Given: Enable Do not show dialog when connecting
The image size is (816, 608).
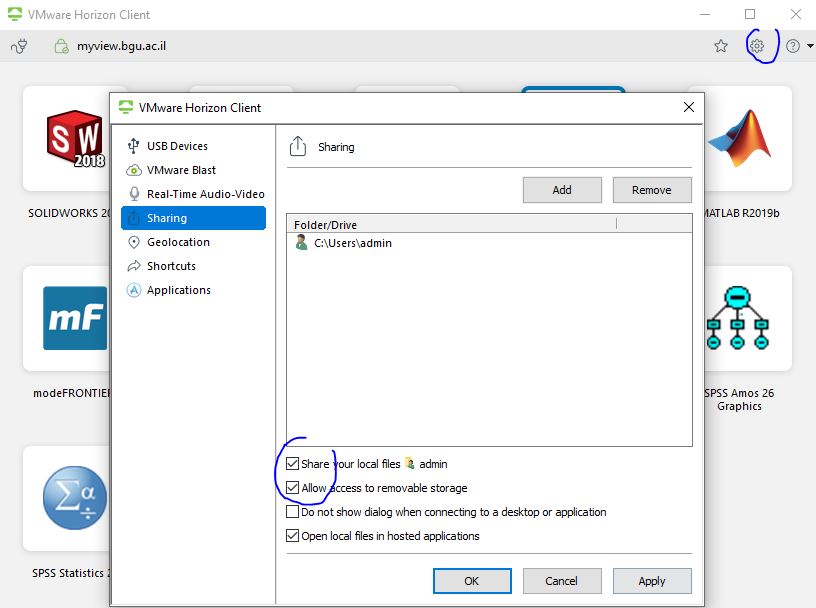Looking at the screenshot, I should click(x=292, y=511).
